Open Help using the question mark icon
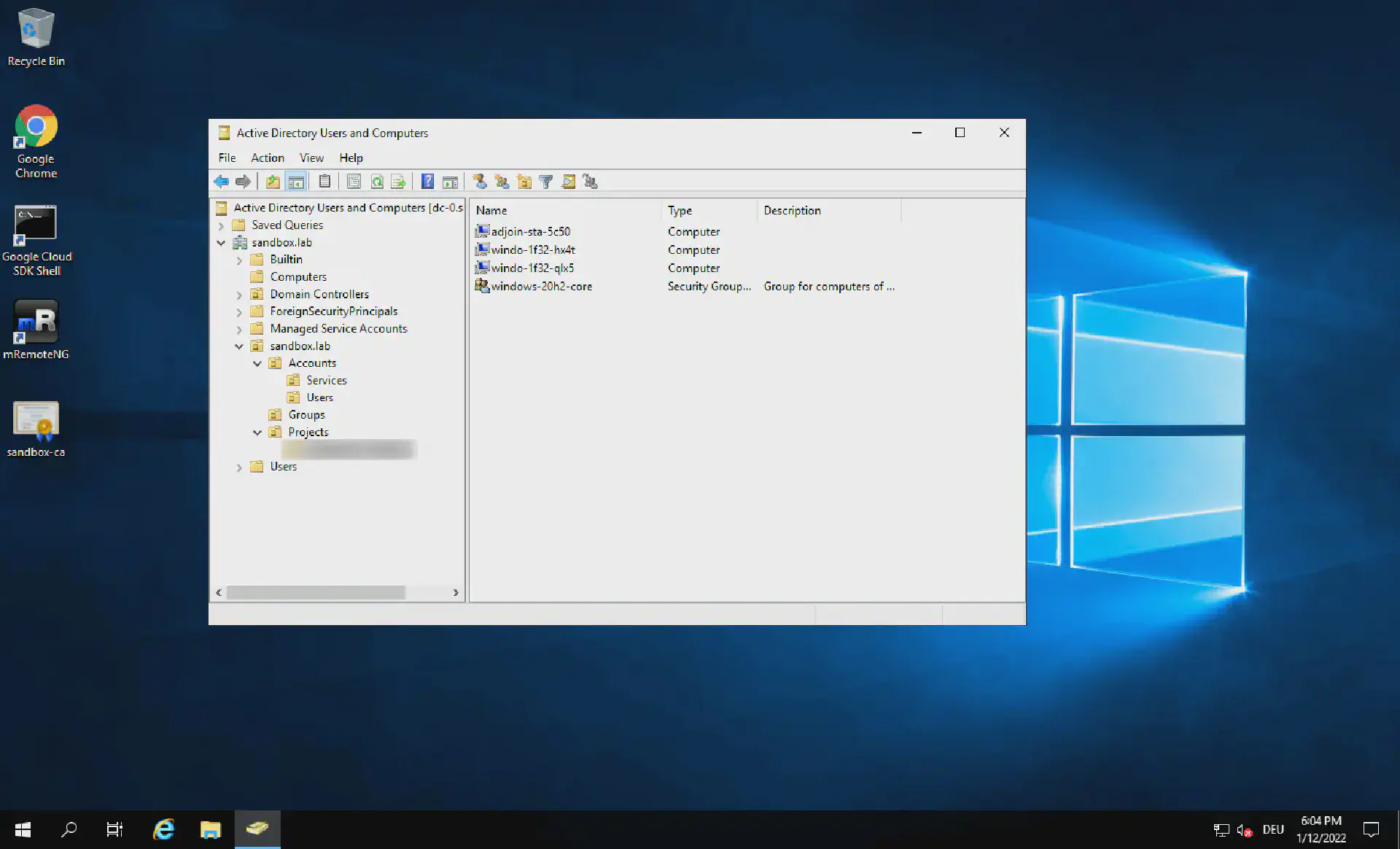 (428, 181)
